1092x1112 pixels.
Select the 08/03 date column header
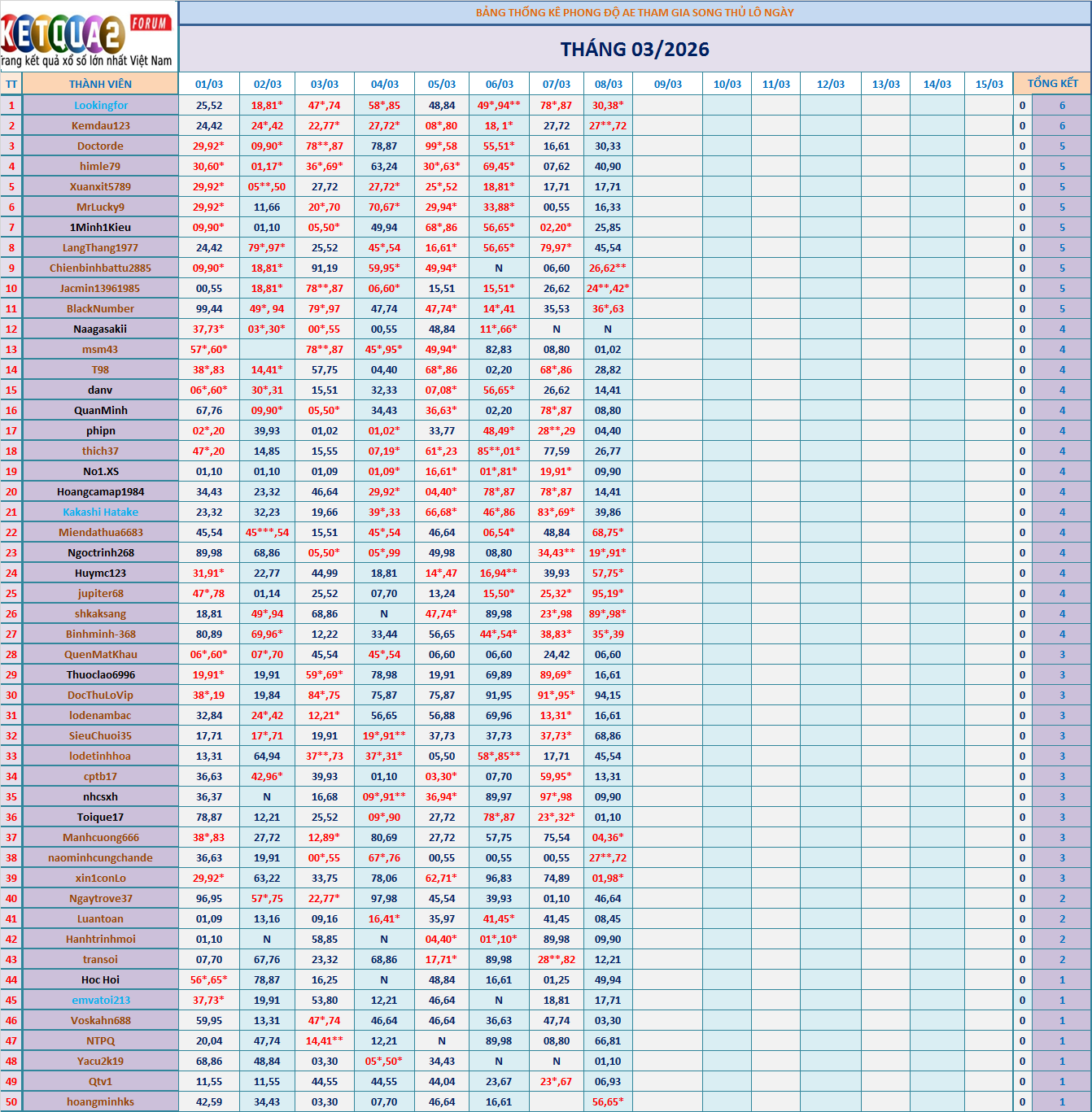pyautogui.click(x=608, y=85)
